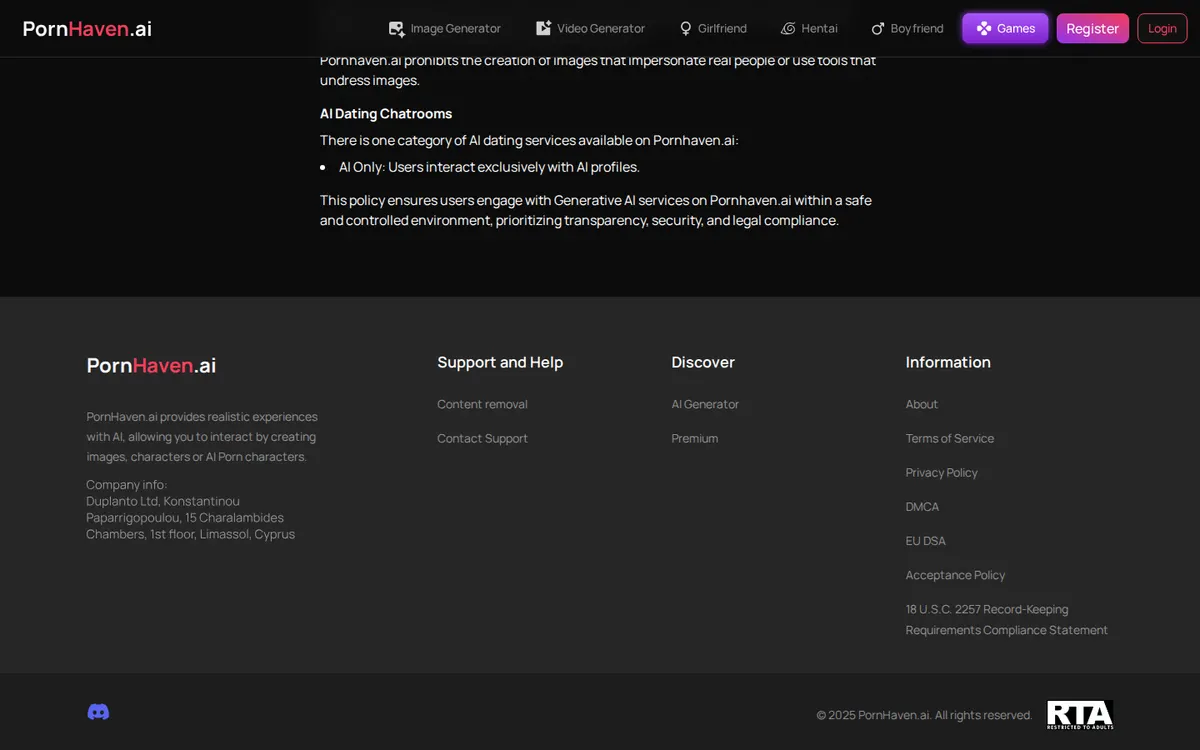This screenshot has width=1200, height=750.
Task: Open the Image Generator menu item
Action: [445, 28]
